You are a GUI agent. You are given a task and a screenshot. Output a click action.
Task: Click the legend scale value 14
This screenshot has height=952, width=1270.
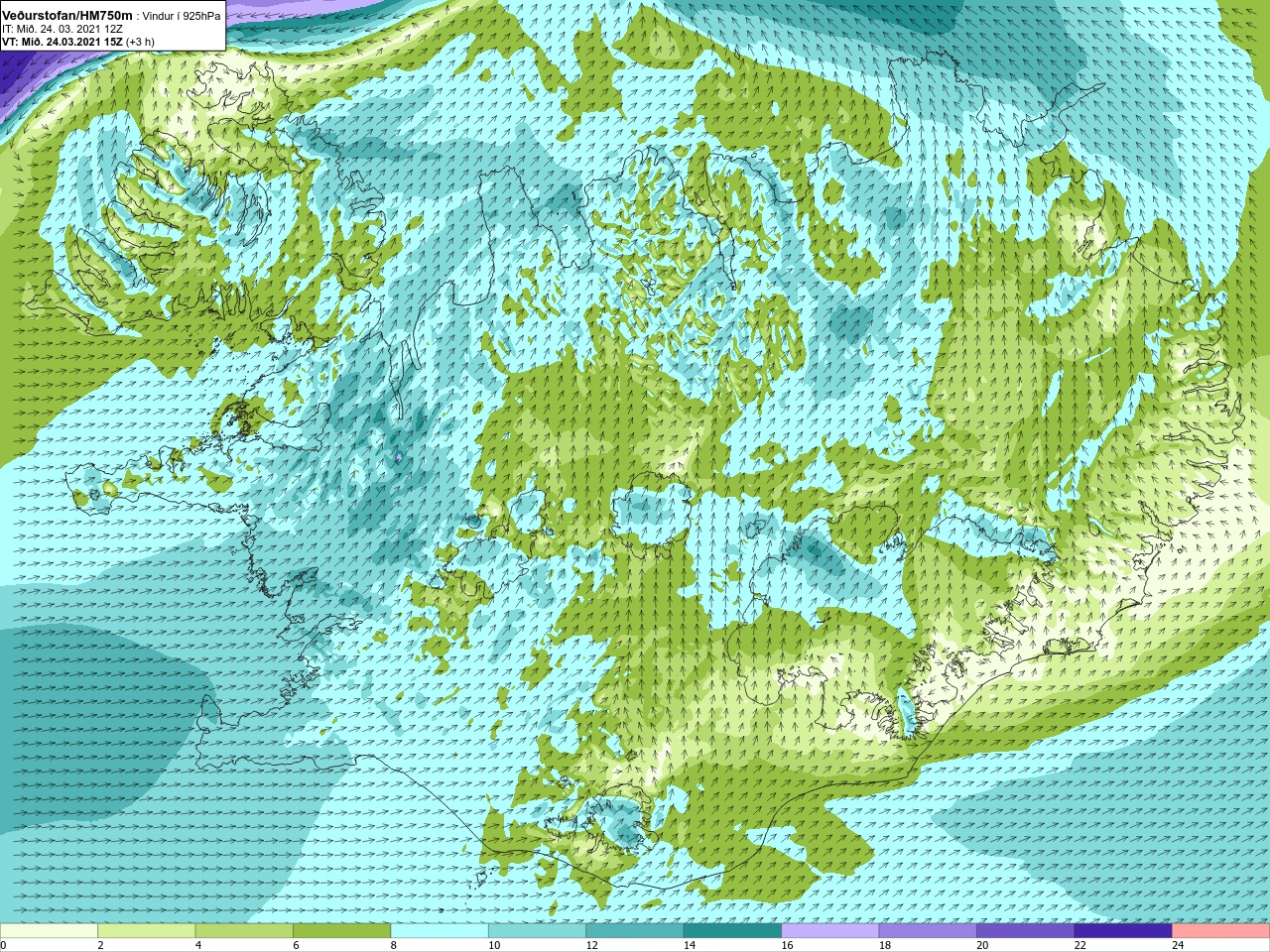[690, 945]
